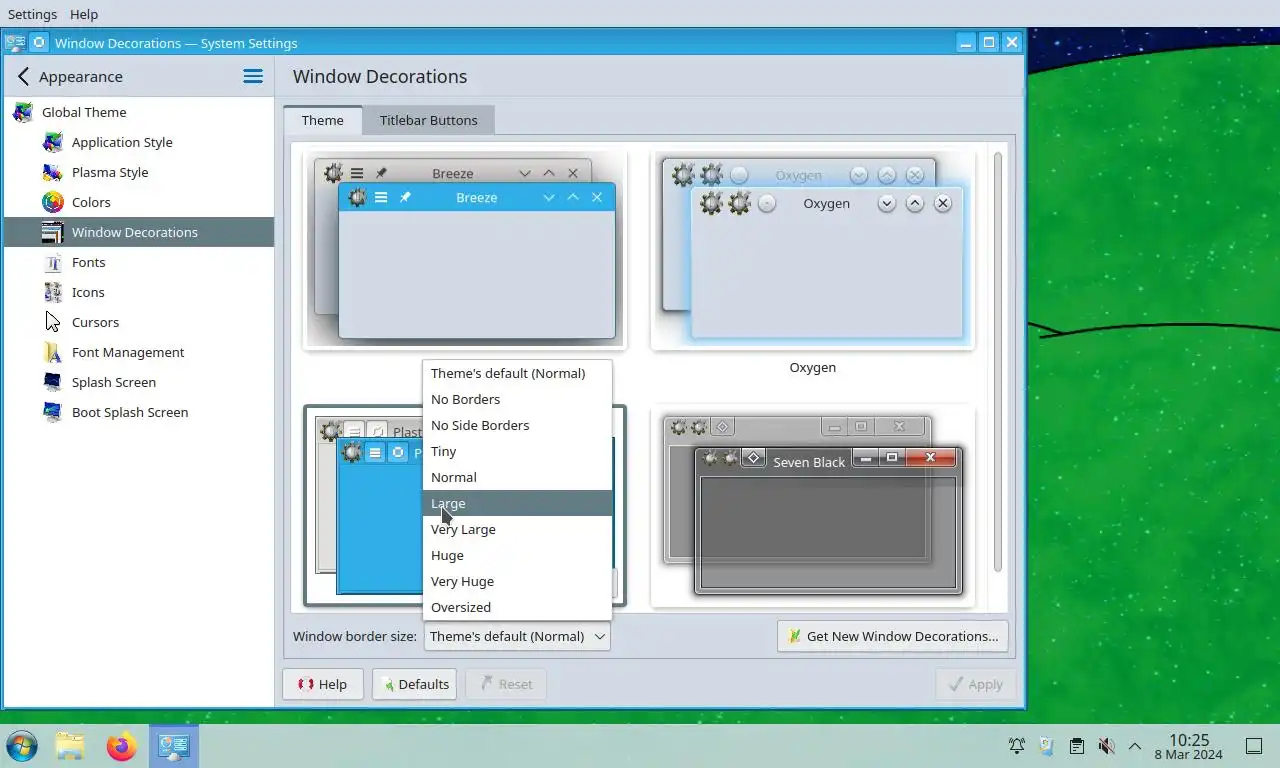Click the Global Theme sidebar icon
This screenshot has width=1280, height=768.
point(23,112)
